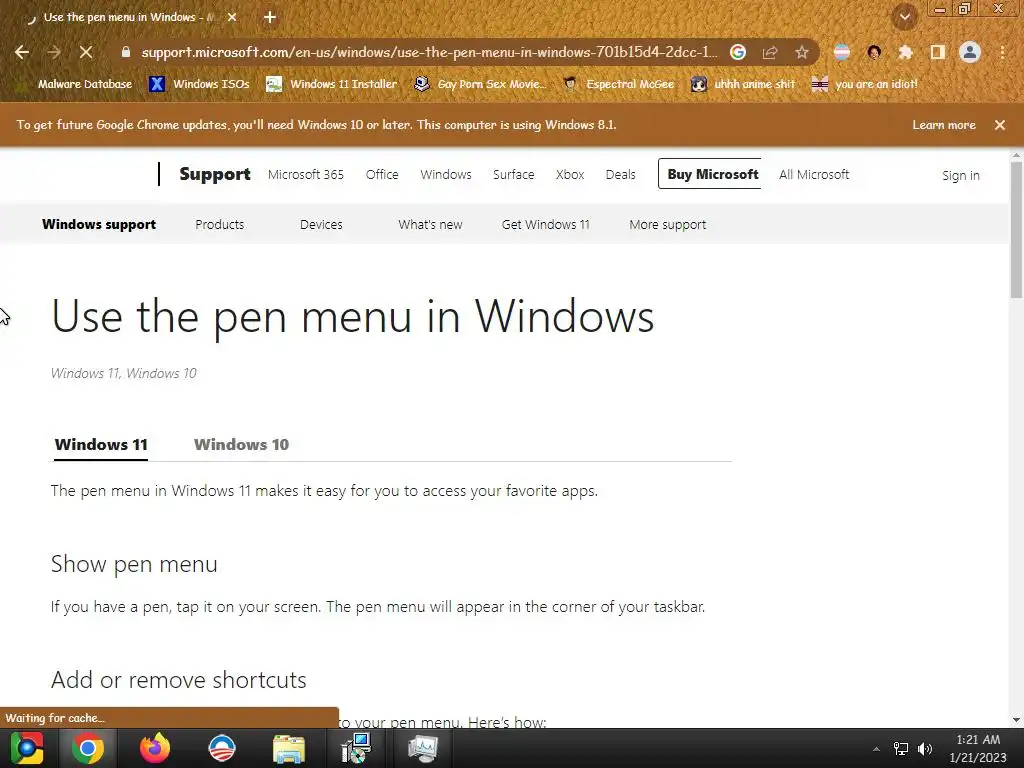Open the Malware Database bookmark
This screenshot has width=1024, height=768.
coord(77,84)
